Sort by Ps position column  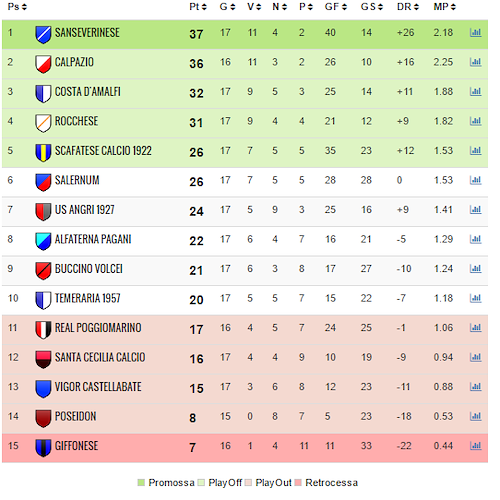tap(17, 7)
